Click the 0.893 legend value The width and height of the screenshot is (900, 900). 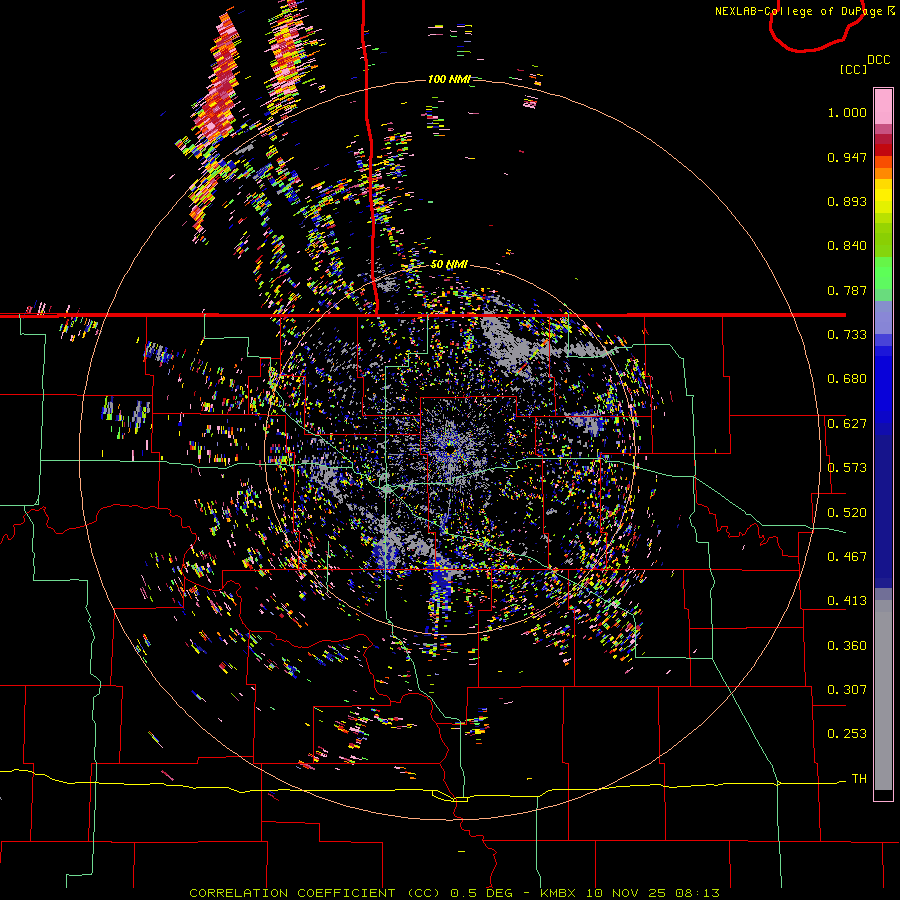[x=847, y=201]
